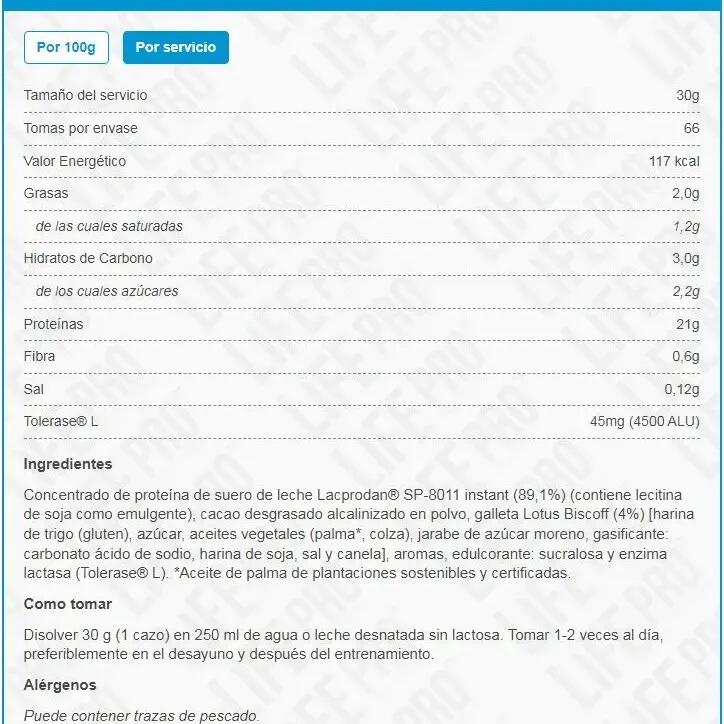Click the 117 kcal value
Image resolution: width=724 pixels, height=724 pixels.
pos(674,161)
